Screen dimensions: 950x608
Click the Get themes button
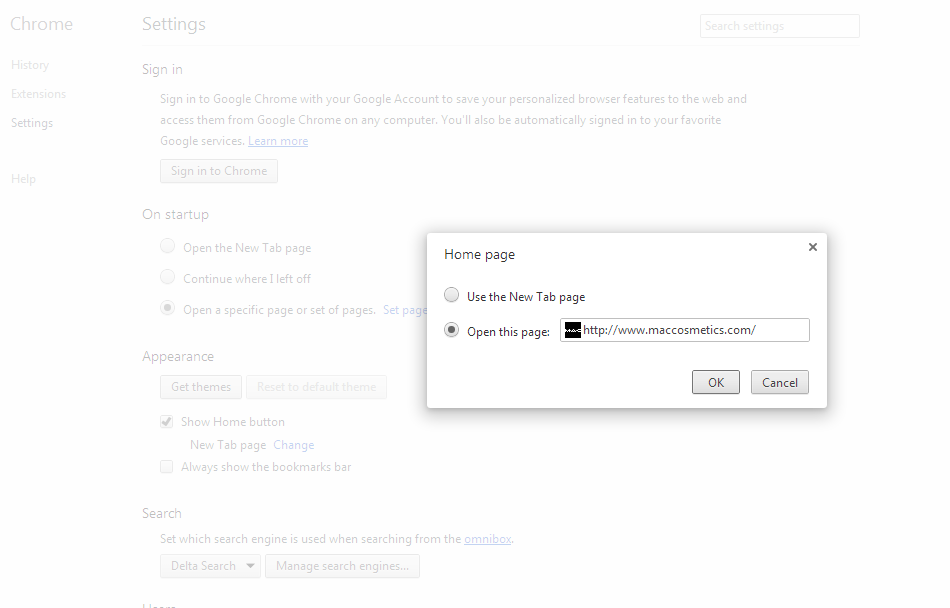(201, 387)
